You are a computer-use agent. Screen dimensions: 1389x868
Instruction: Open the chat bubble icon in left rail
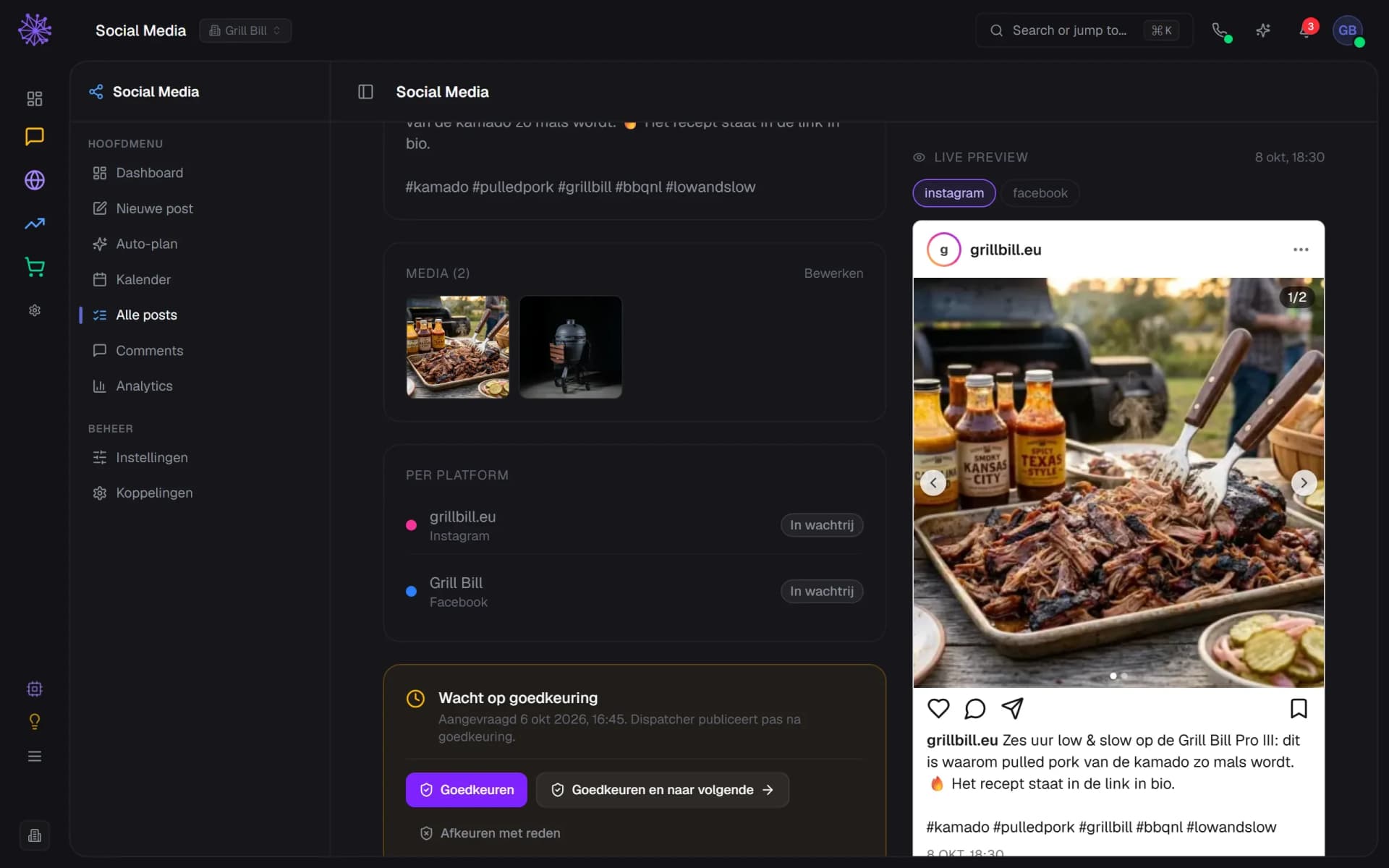pyautogui.click(x=35, y=137)
